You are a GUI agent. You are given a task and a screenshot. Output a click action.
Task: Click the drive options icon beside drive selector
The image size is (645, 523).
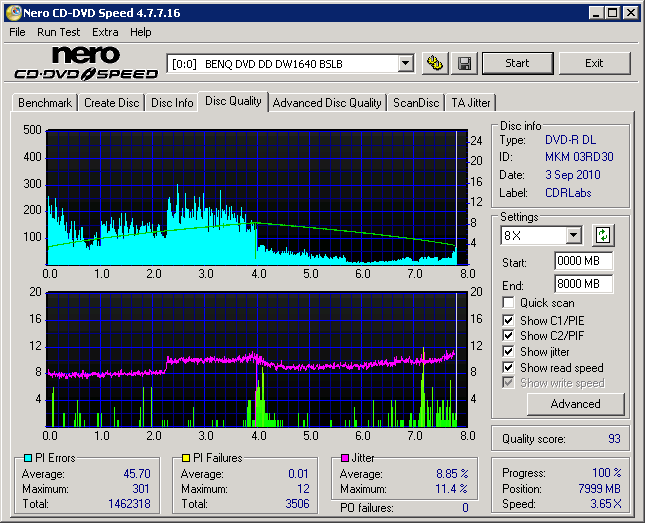coord(434,63)
